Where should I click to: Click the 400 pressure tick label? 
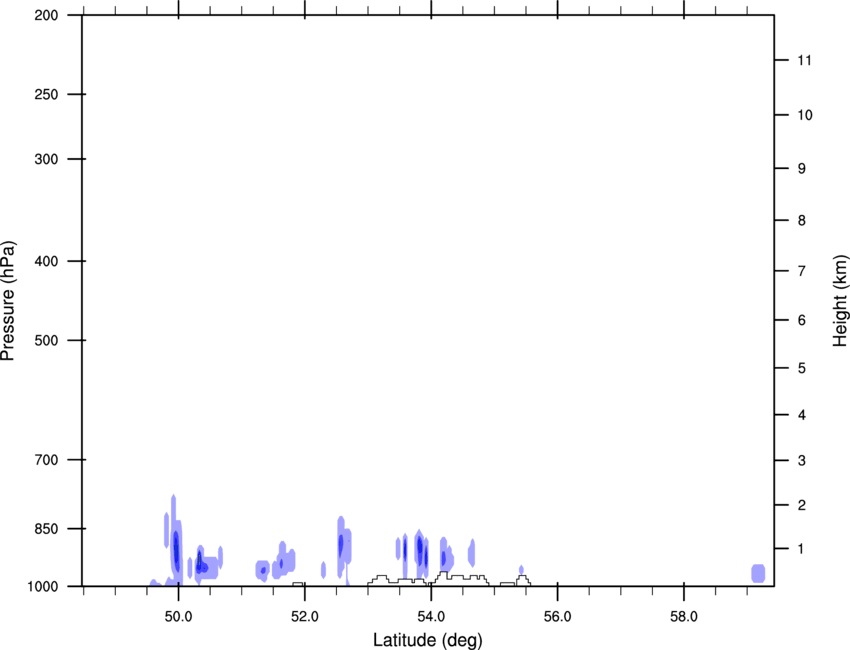click(x=46, y=261)
